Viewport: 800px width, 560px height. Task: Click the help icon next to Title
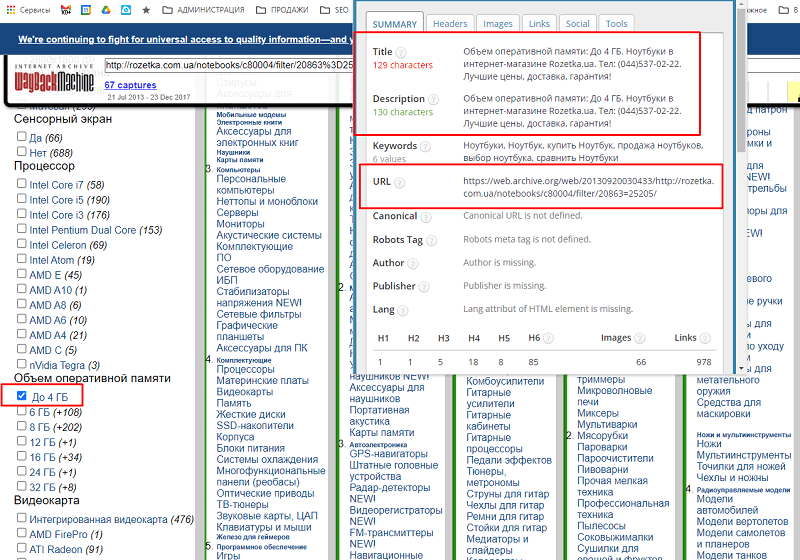401,53
